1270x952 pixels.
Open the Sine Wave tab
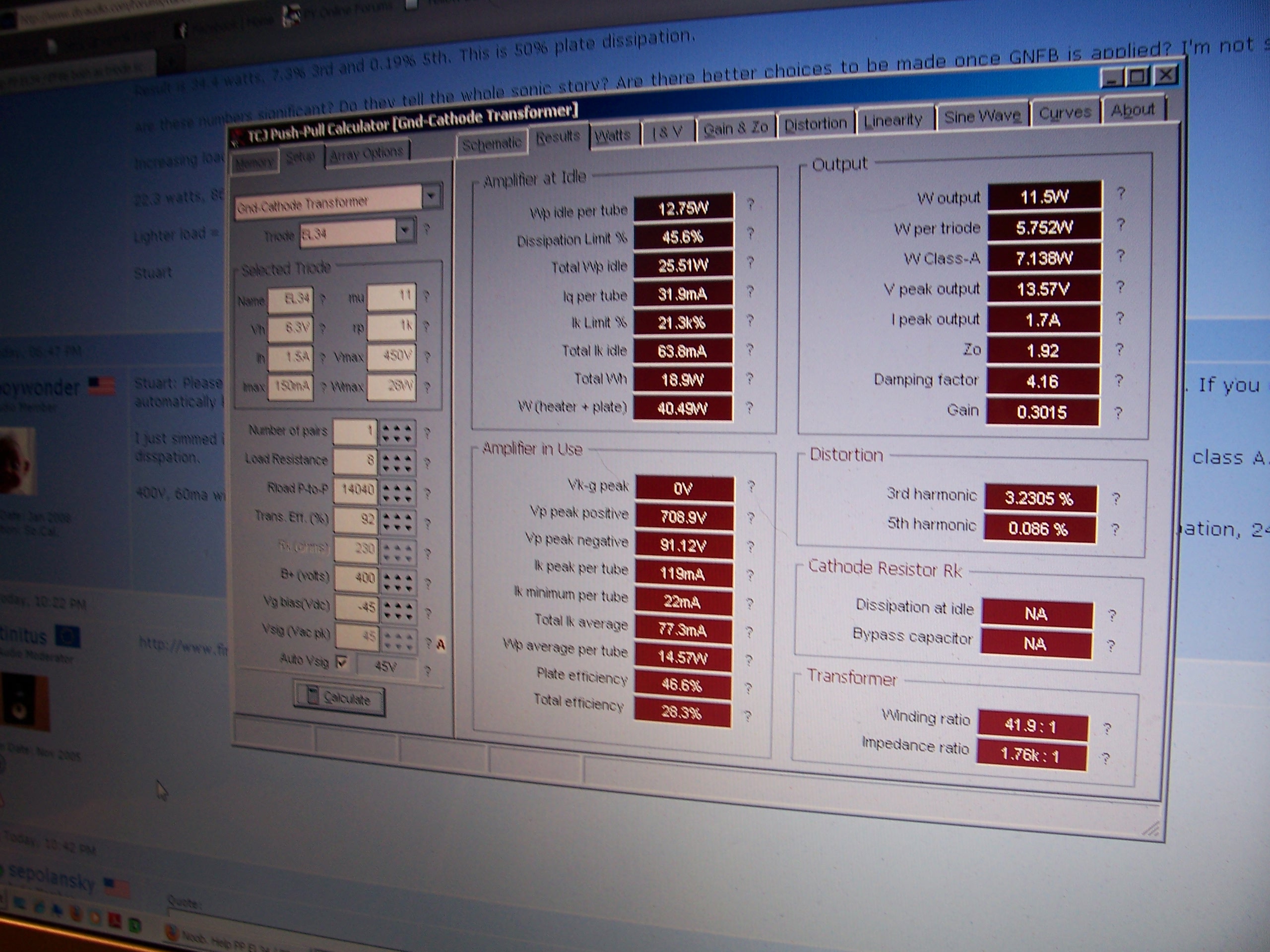point(982,117)
